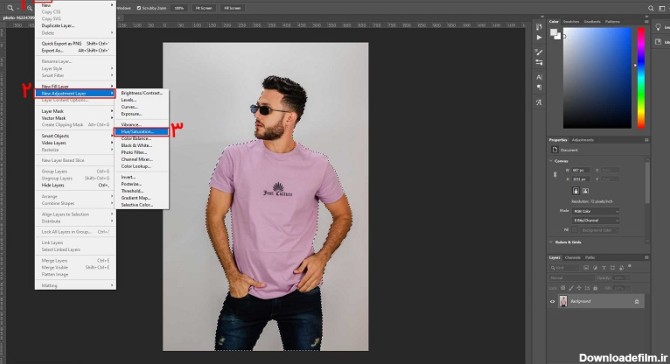Screen dimensions: 670x364
Task: Switch to the Paths tab
Action: coord(590,258)
